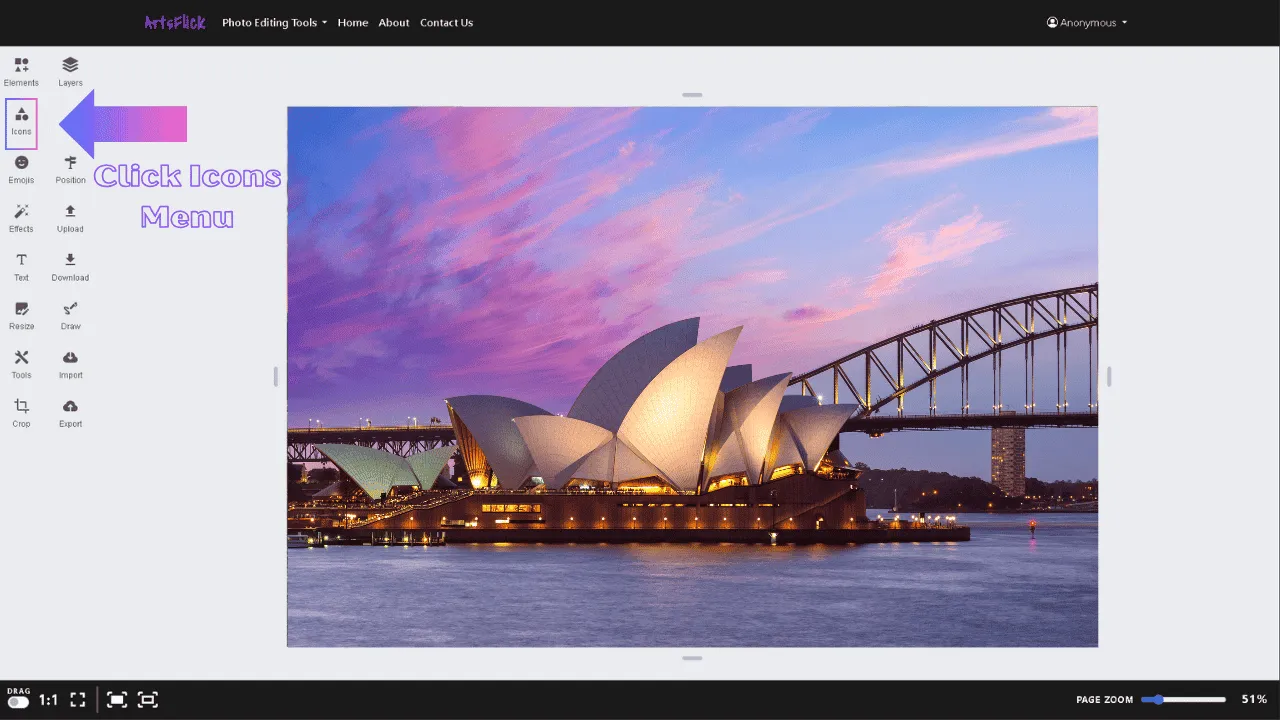The image size is (1280, 720).
Task: Click the 1:1 zoom icon in status bar
Action: click(46, 699)
